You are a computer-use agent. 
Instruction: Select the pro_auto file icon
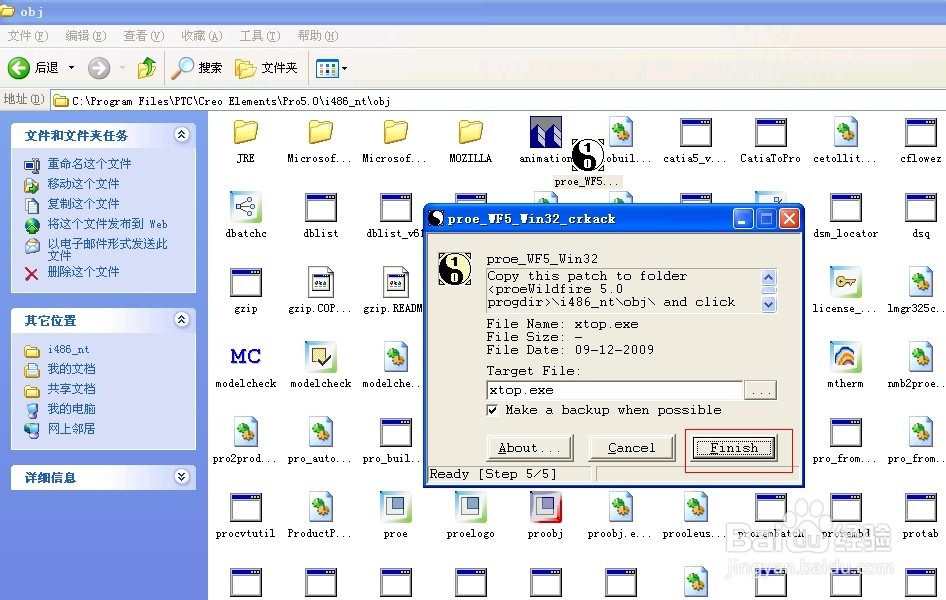[x=320, y=432]
